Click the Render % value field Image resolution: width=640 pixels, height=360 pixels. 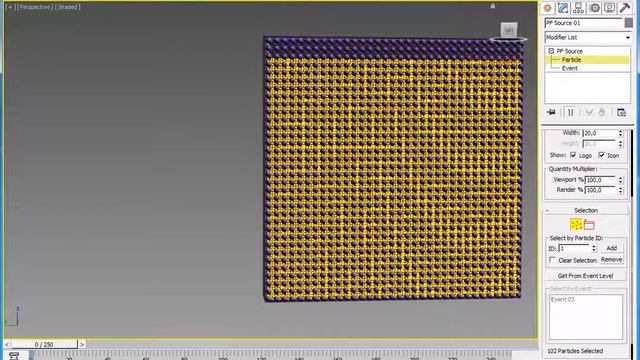[x=601, y=190]
